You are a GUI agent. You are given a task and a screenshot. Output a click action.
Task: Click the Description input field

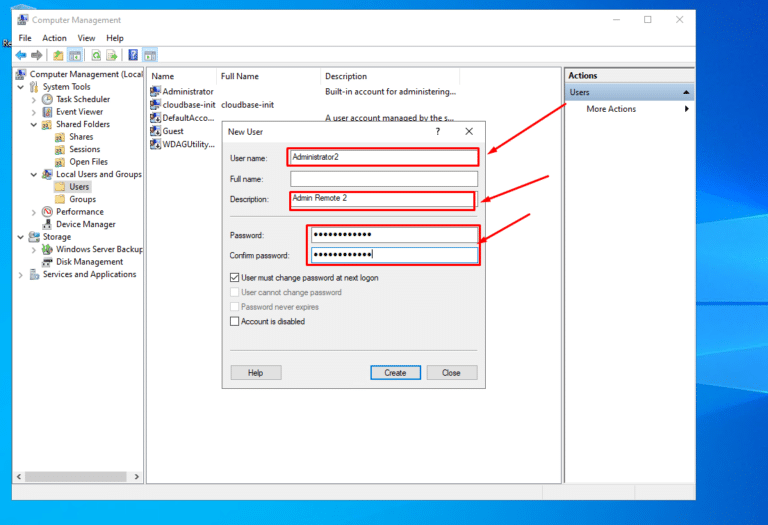pyautogui.click(x=382, y=200)
